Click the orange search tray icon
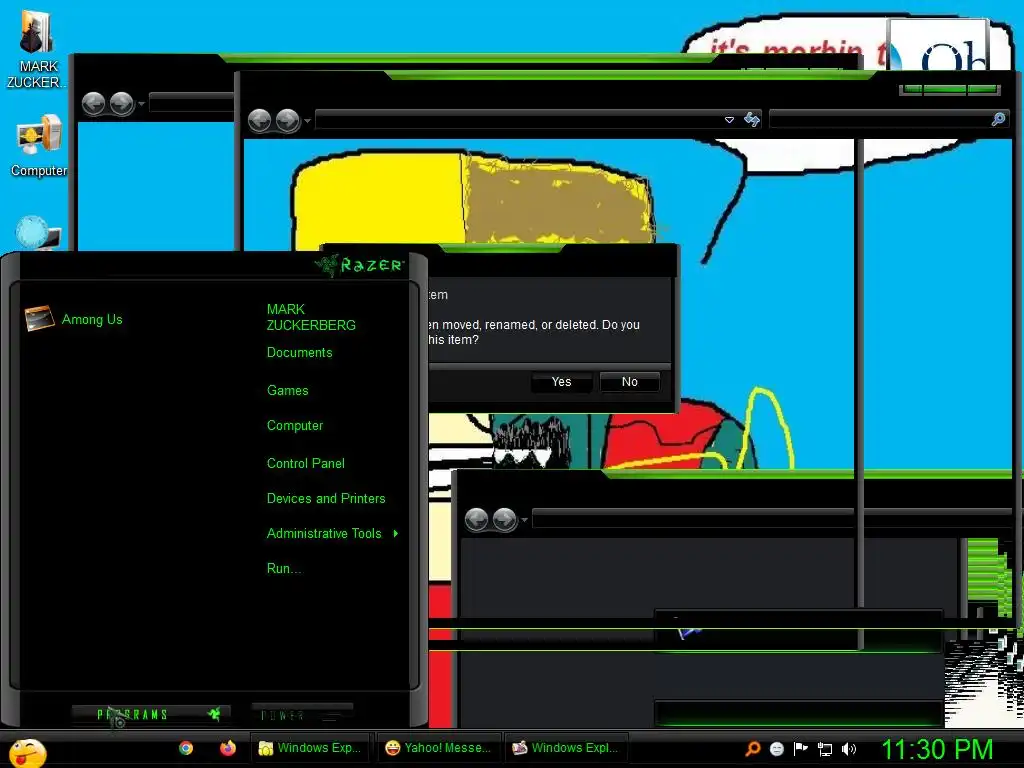Image resolution: width=1024 pixels, height=768 pixels. (753, 748)
